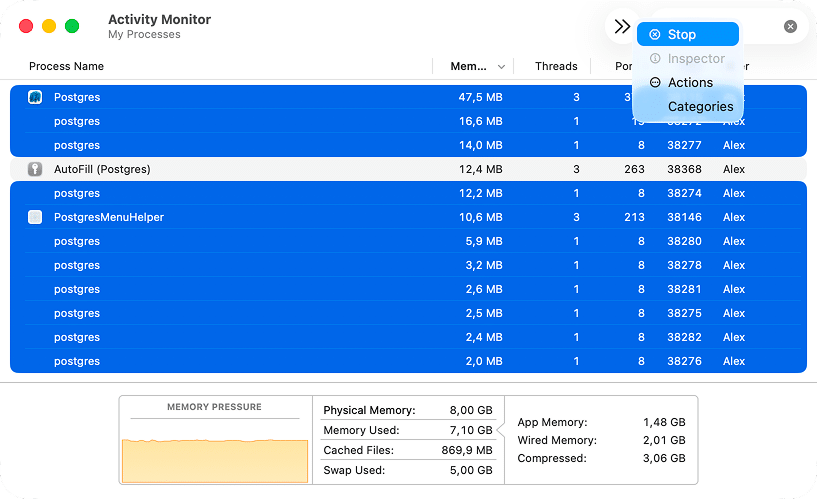
Task: Click the Postgres elephant app icon
Action: pyautogui.click(x=35, y=98)
